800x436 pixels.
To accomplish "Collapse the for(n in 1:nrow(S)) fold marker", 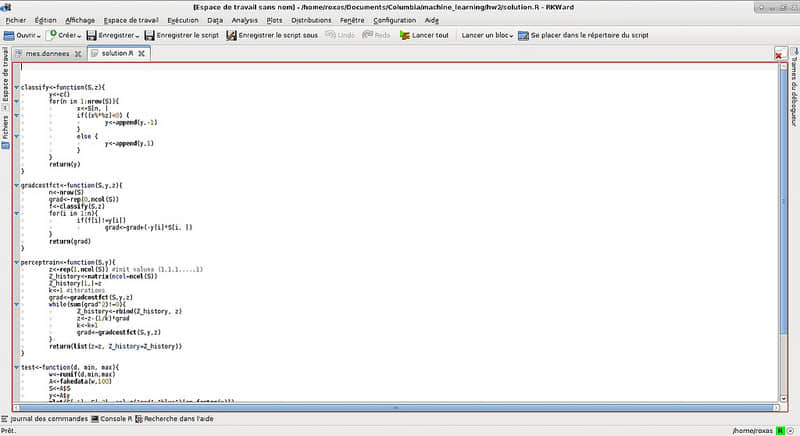I will pyautogui.click(x=17, y=101).
